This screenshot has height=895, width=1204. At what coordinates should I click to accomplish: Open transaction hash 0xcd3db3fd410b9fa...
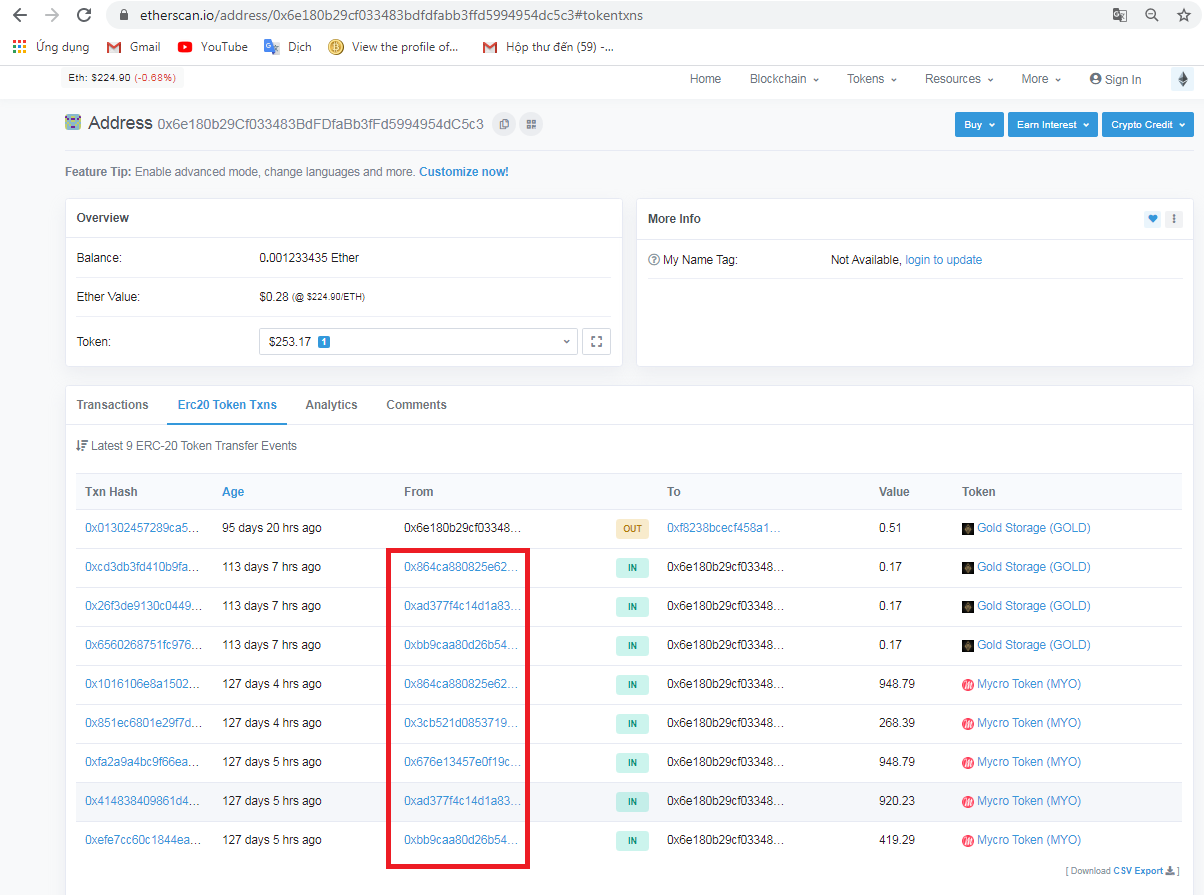(142, 567)
